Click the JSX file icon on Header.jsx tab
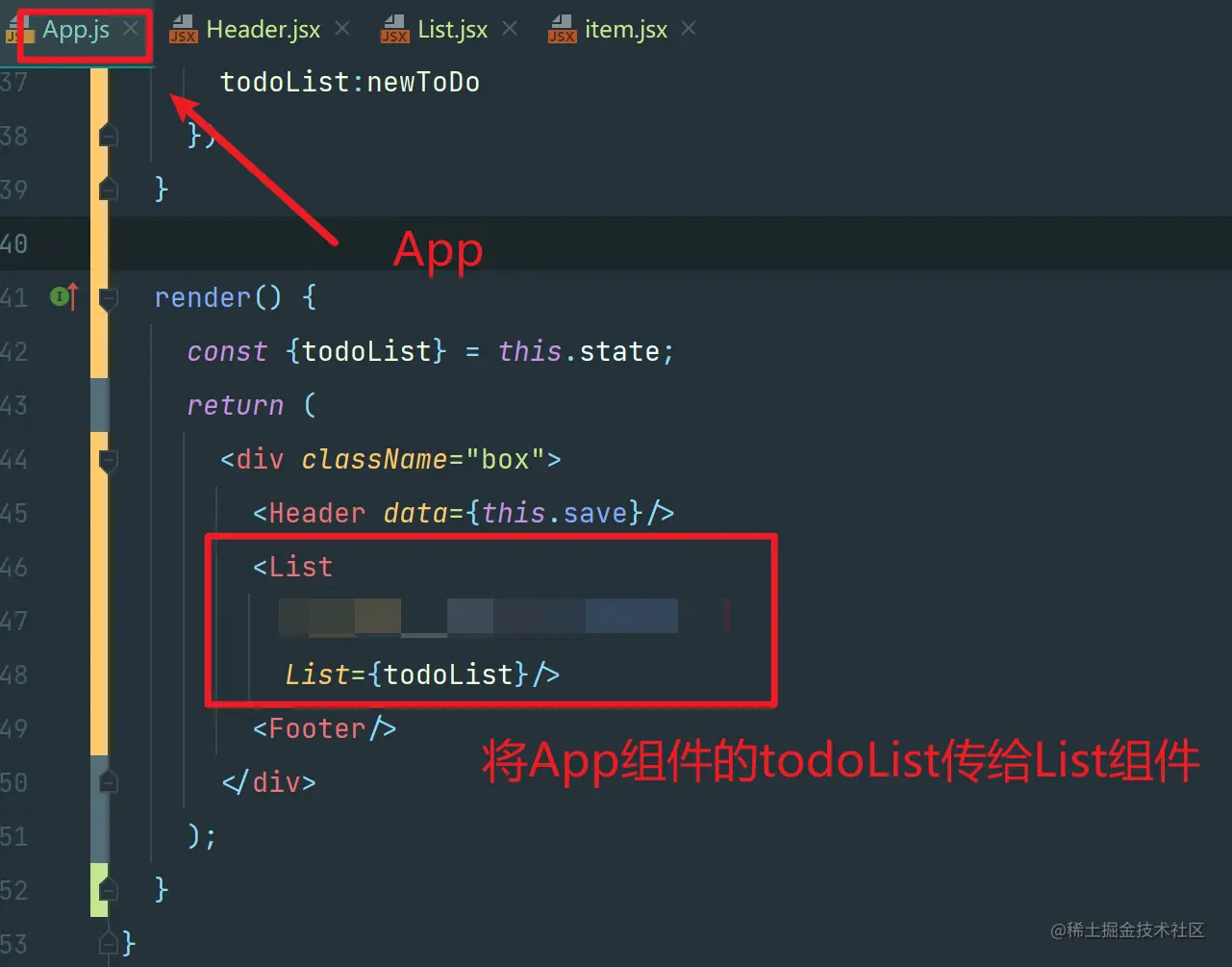Image resolution: width=1232 pixels, height=967 pixels. pyautogui.click(x=183, y=30)
